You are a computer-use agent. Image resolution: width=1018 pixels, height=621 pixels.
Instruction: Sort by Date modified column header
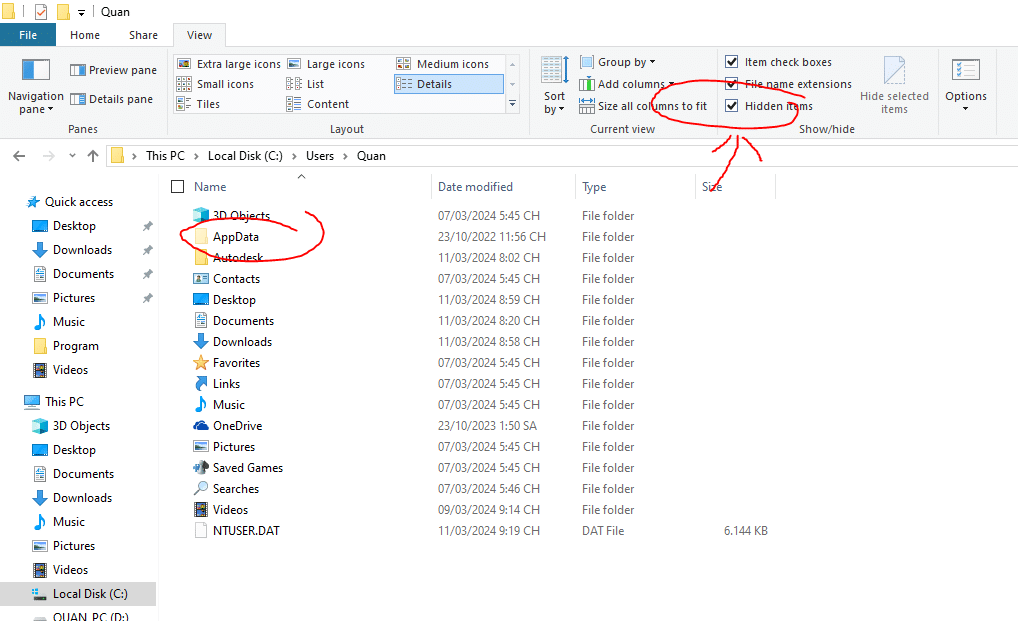point(475,187)
